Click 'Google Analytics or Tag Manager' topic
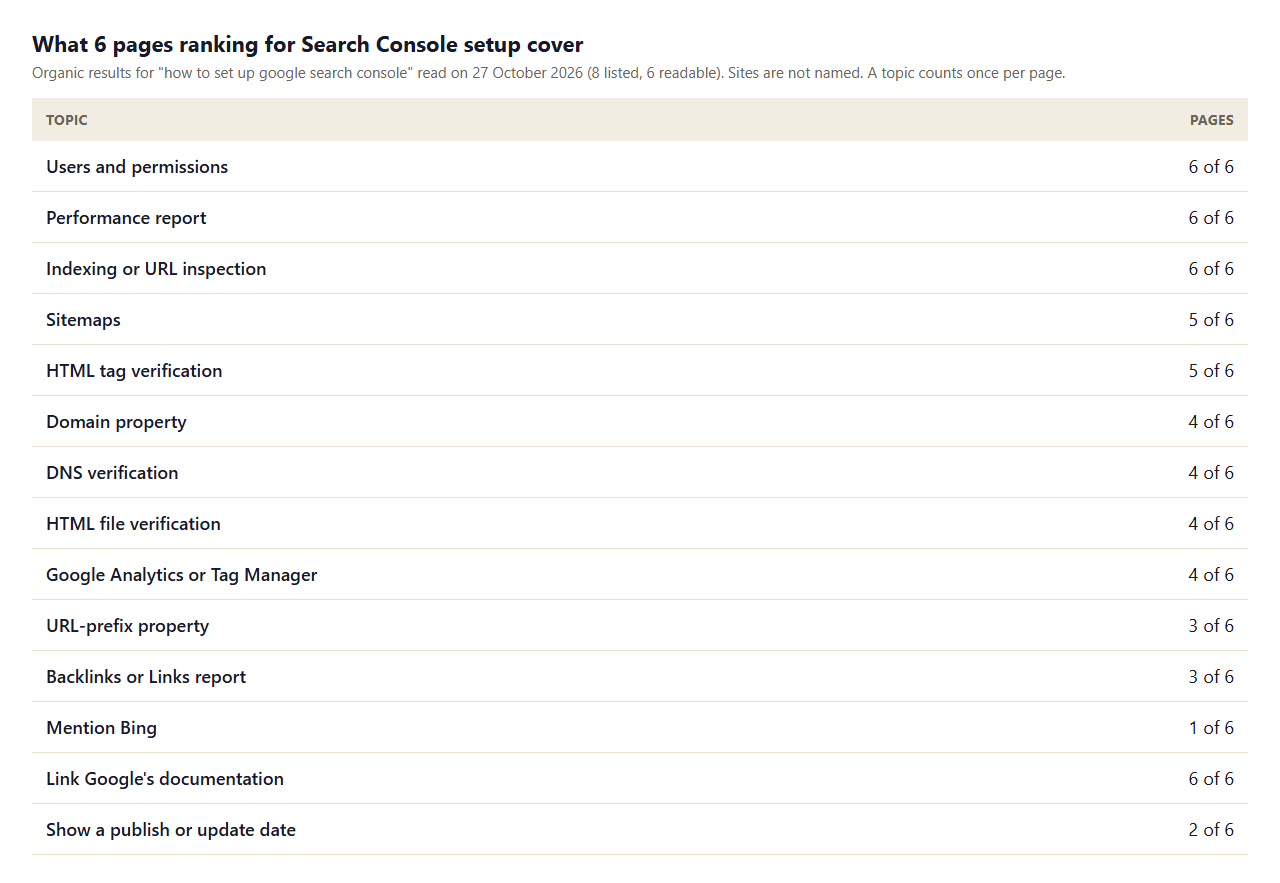The height and width of the screenshot is (883, 1280). coord(182,575)
